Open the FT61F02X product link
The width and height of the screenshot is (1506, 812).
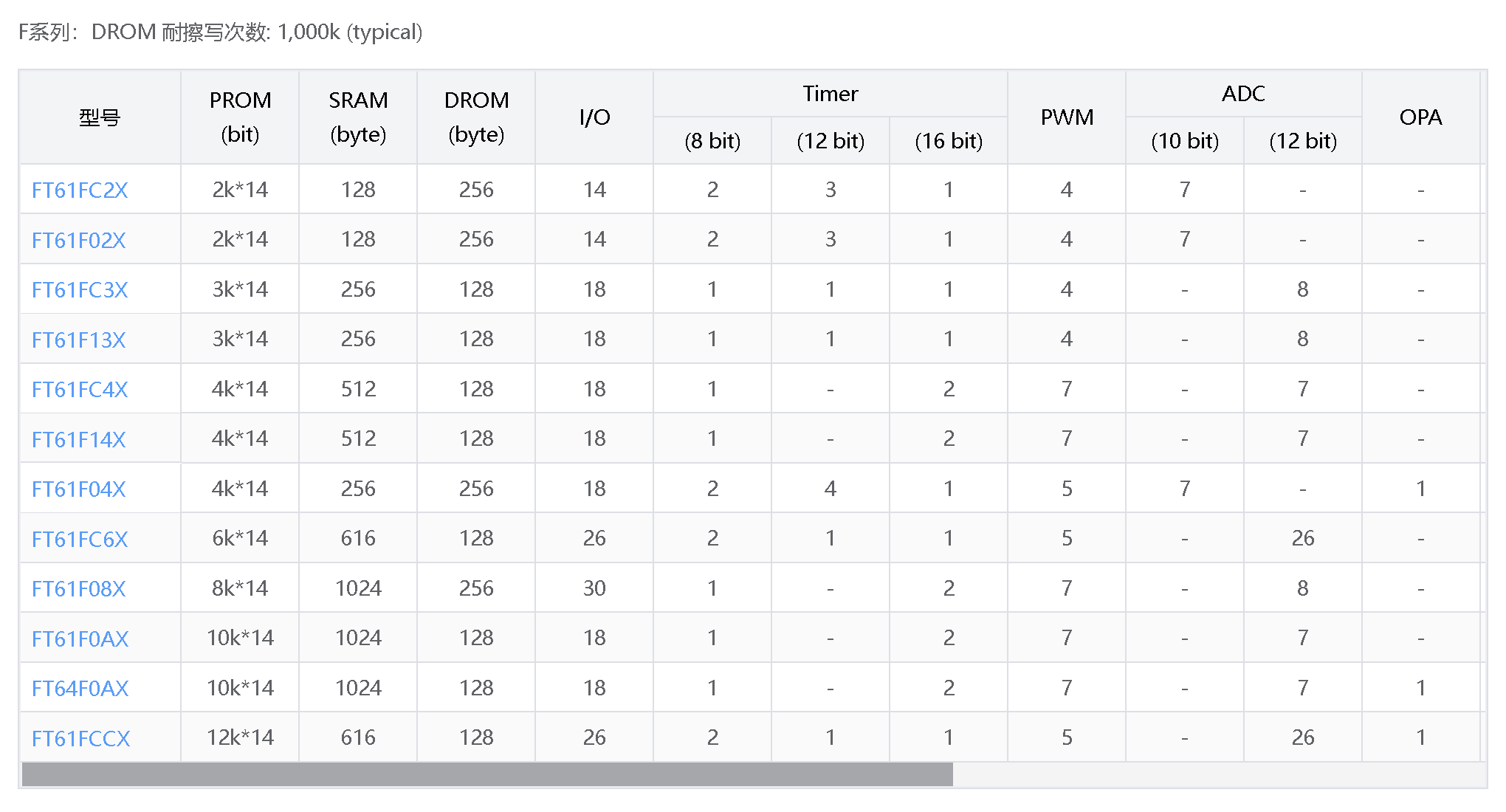(x=79, y=241)
